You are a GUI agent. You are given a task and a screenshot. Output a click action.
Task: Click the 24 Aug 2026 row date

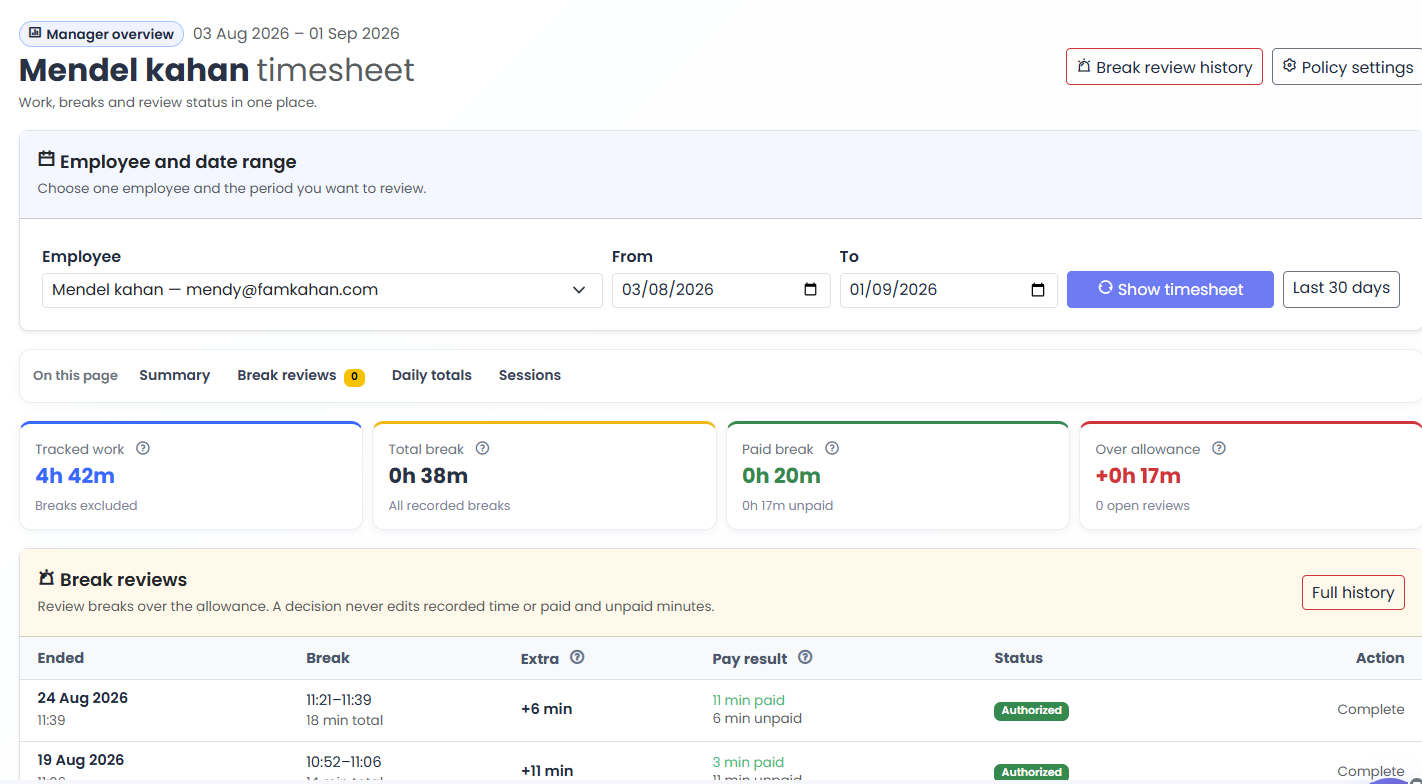coord(83,698)
